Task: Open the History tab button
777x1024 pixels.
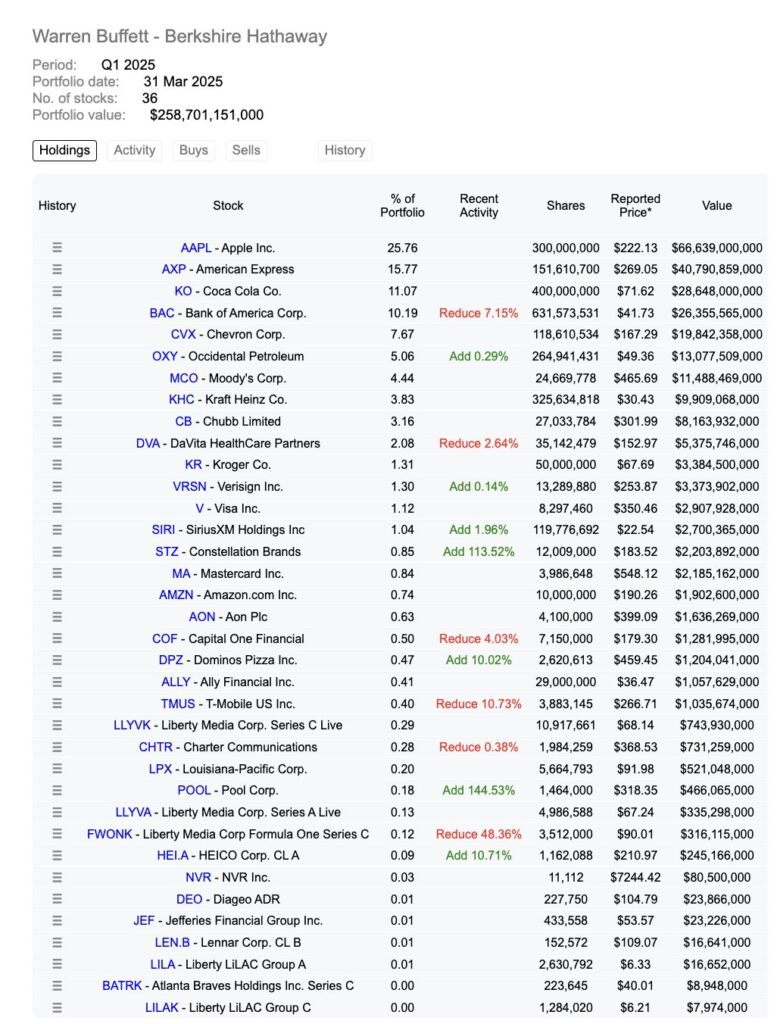Action: 345,150
